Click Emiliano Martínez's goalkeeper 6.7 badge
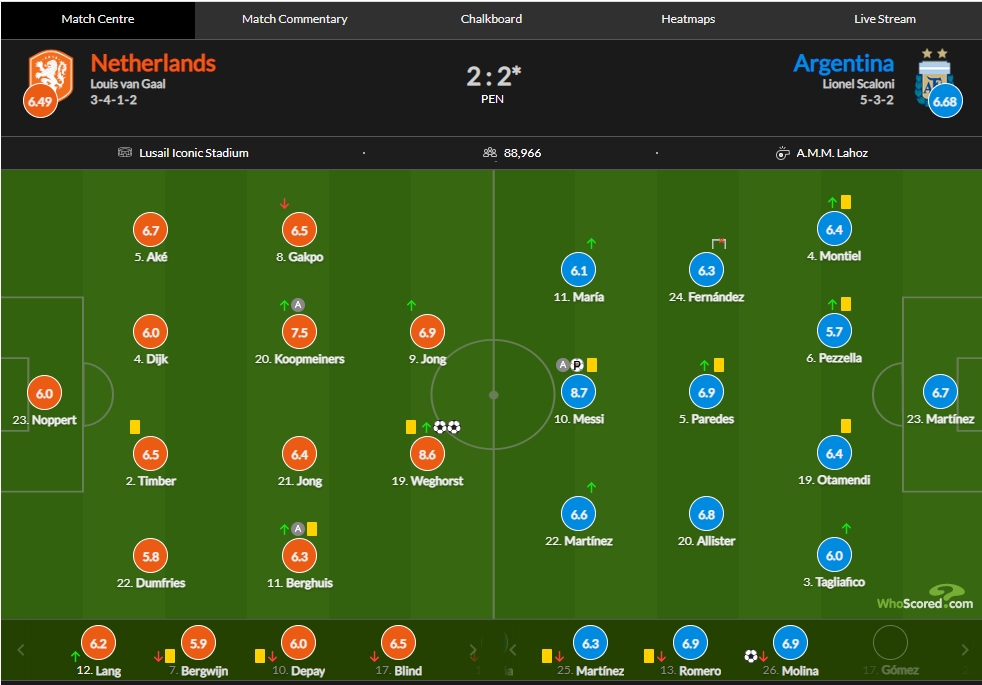 click(940, 393)
